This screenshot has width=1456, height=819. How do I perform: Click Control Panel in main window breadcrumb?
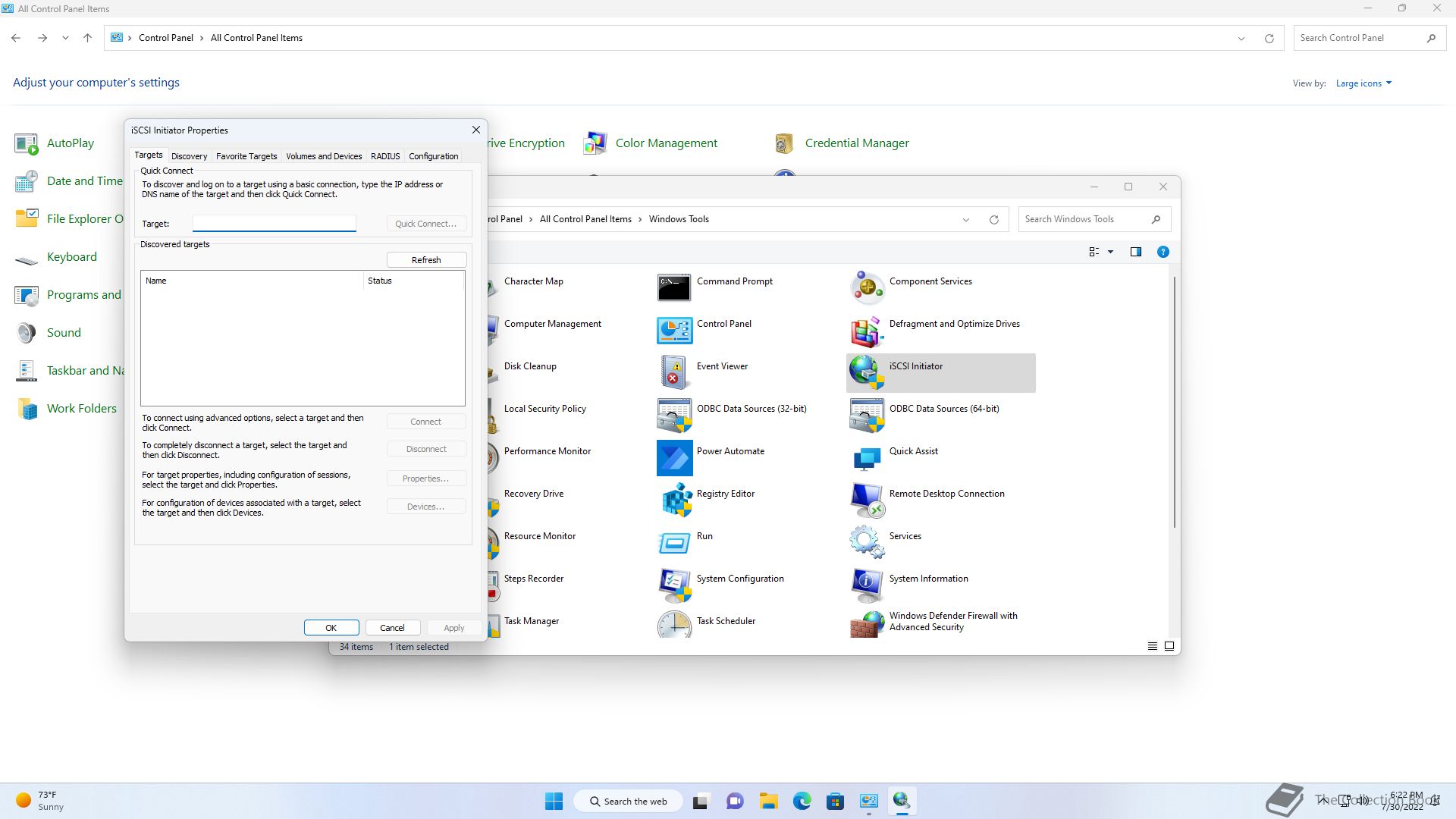[x=166, y=38]
